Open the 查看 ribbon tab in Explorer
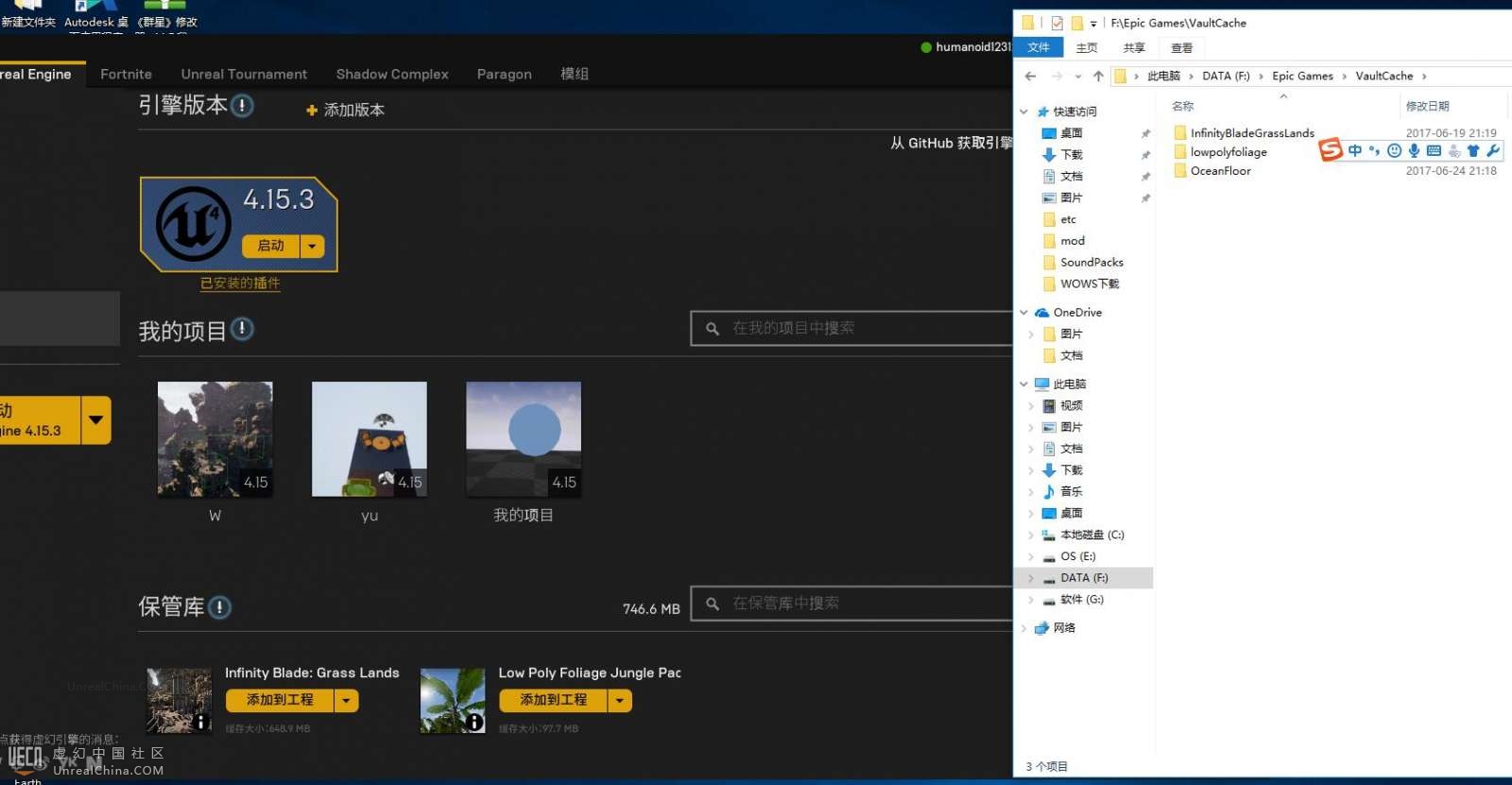 (x=1181, y=47)
